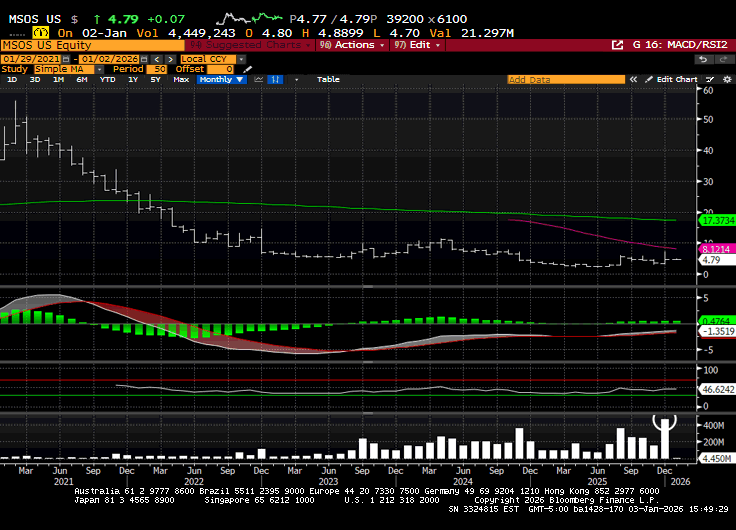Viewport: 736px width, 530px height.
Task: Click the redo arrow icon
Action: (721, 59)
